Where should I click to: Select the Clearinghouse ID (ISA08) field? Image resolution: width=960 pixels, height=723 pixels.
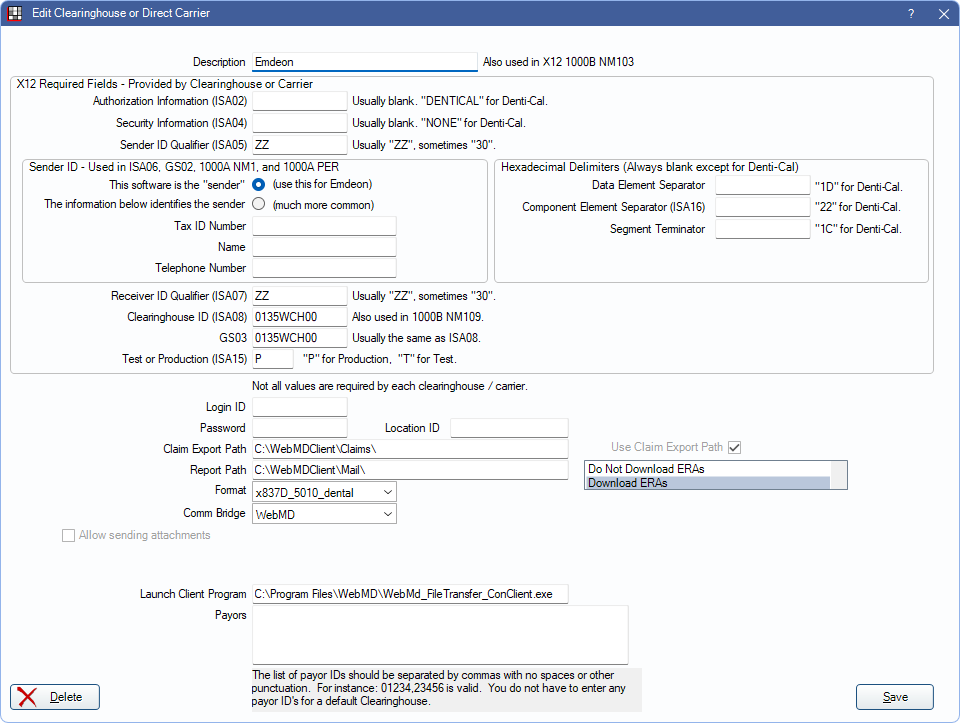point(299,317)
